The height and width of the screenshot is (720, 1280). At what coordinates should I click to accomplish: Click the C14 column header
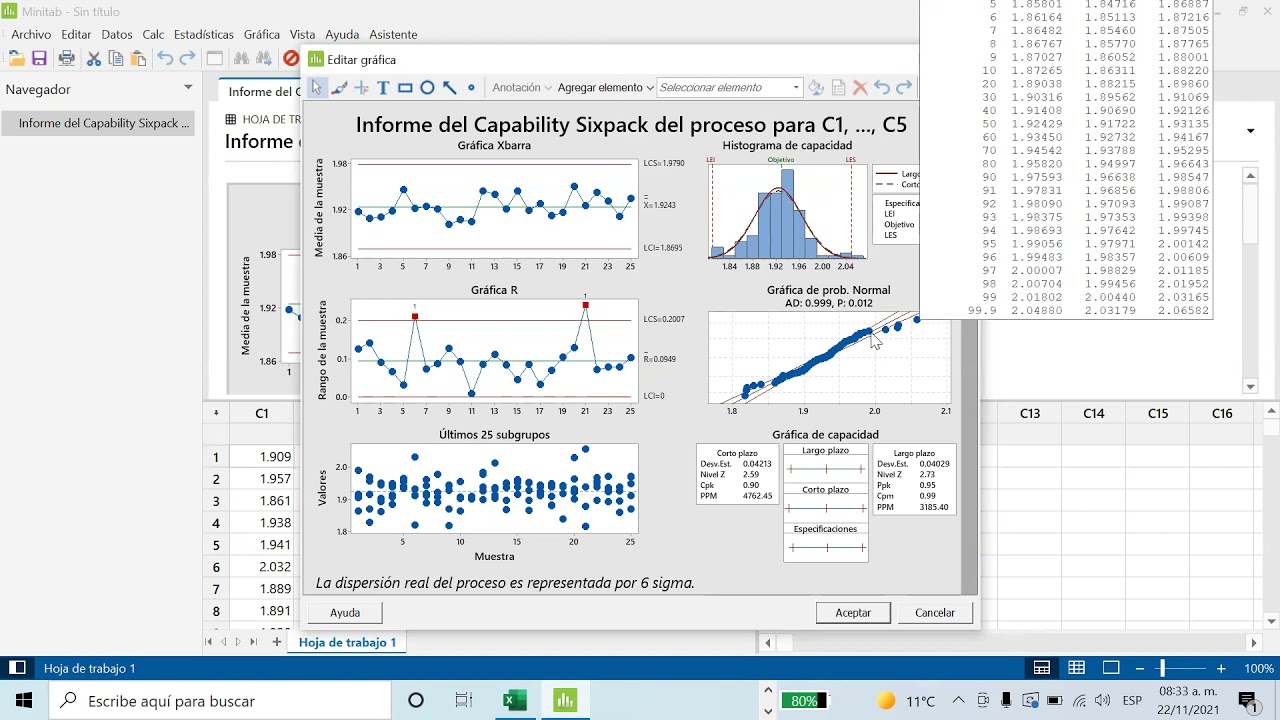(x=1094, y=413)
